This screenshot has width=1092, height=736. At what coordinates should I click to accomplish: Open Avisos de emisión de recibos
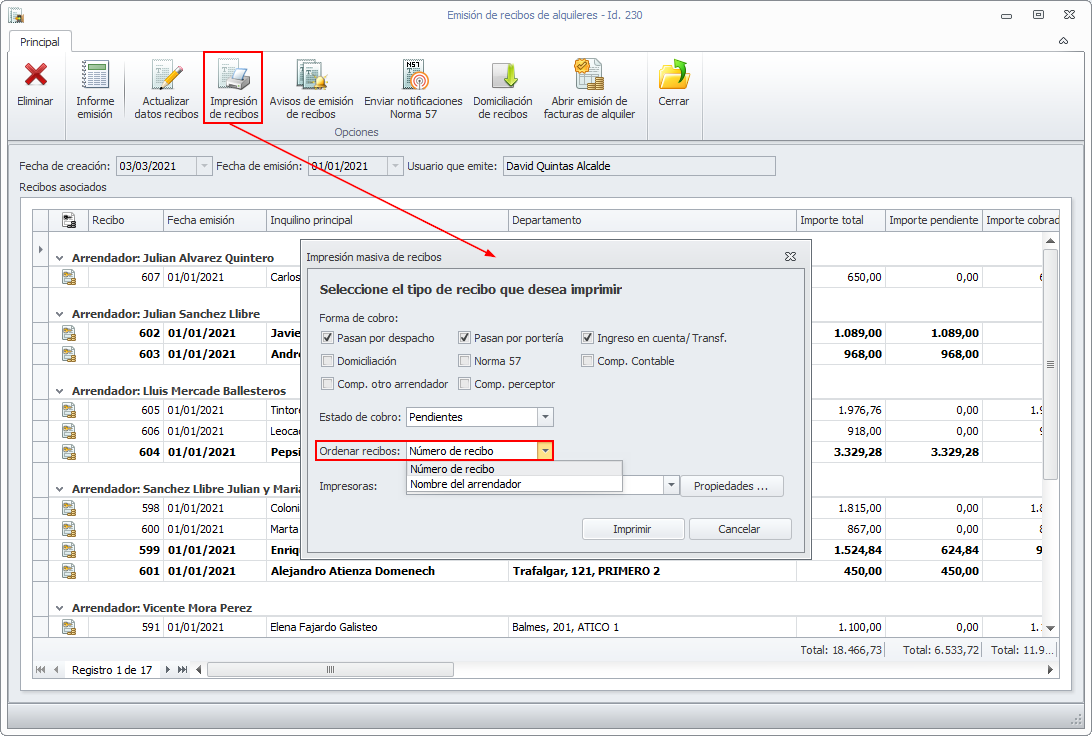(x=311, y=89)
